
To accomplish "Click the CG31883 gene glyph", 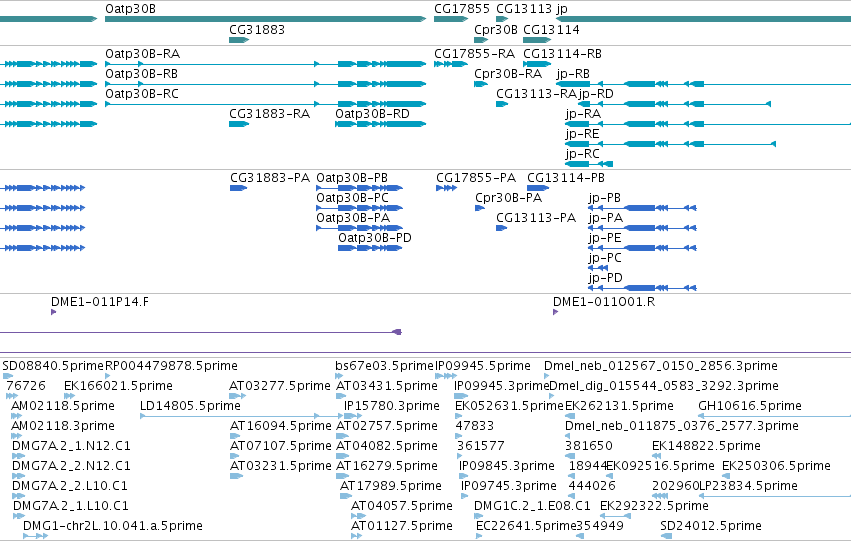I will tap(239, 40).
